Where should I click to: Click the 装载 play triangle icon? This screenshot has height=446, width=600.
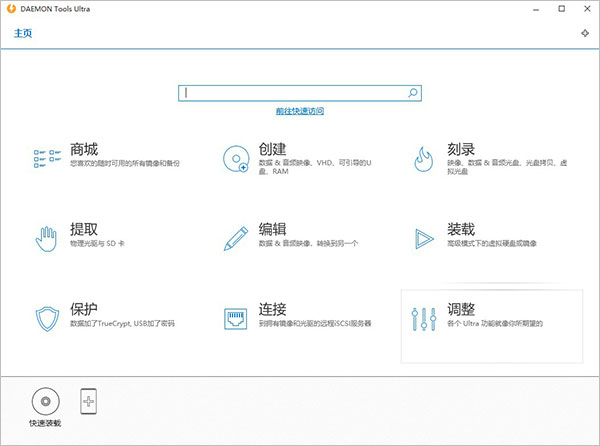click(x=424, y=239)
